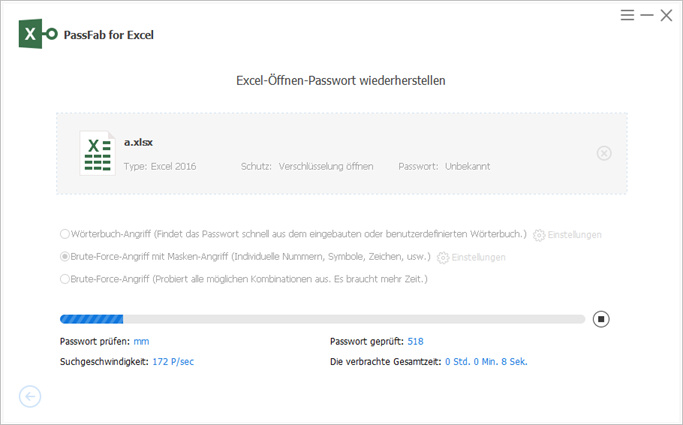The image size is (683, 425).
Task: Close the PassFab for Excel window
Action: pos(666,15)
